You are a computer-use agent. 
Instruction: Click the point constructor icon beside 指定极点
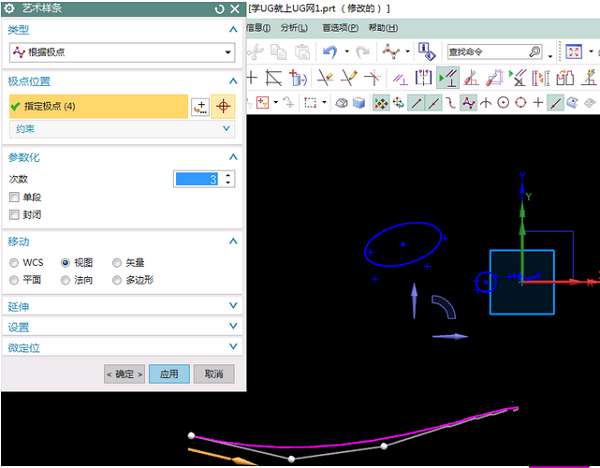199,106
